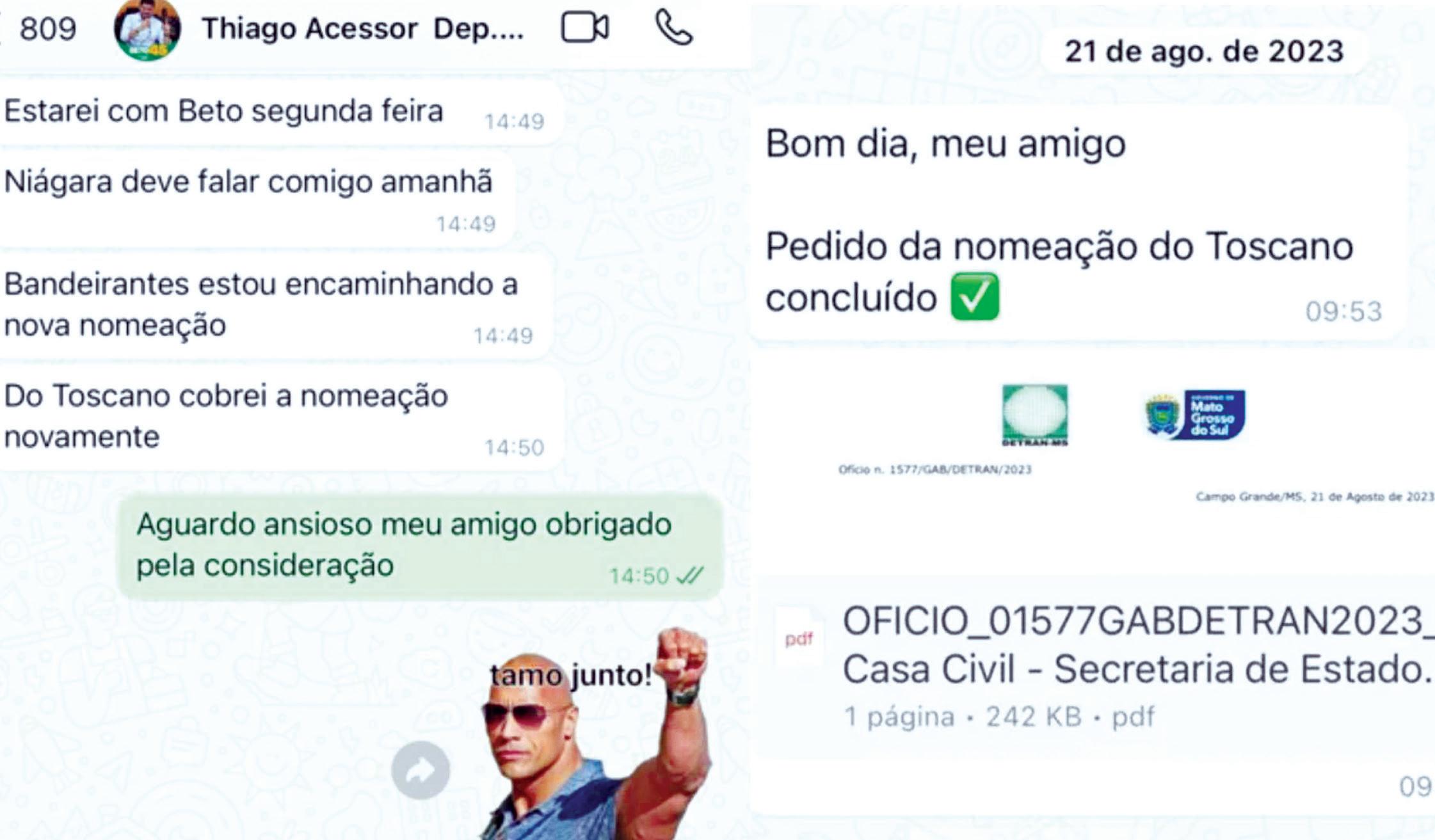Start a voice call via phone icon
The image size is (1435, 840).
(673, 28)
